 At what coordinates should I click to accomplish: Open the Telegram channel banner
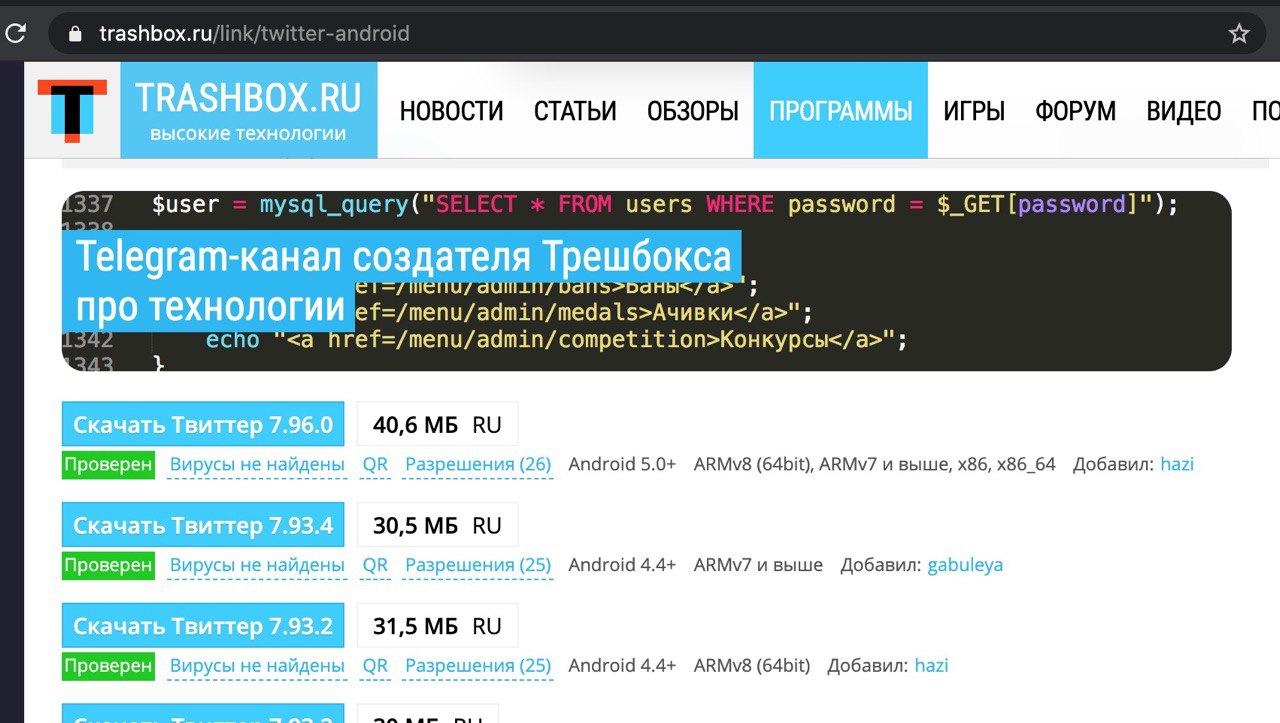coord(646,281)
